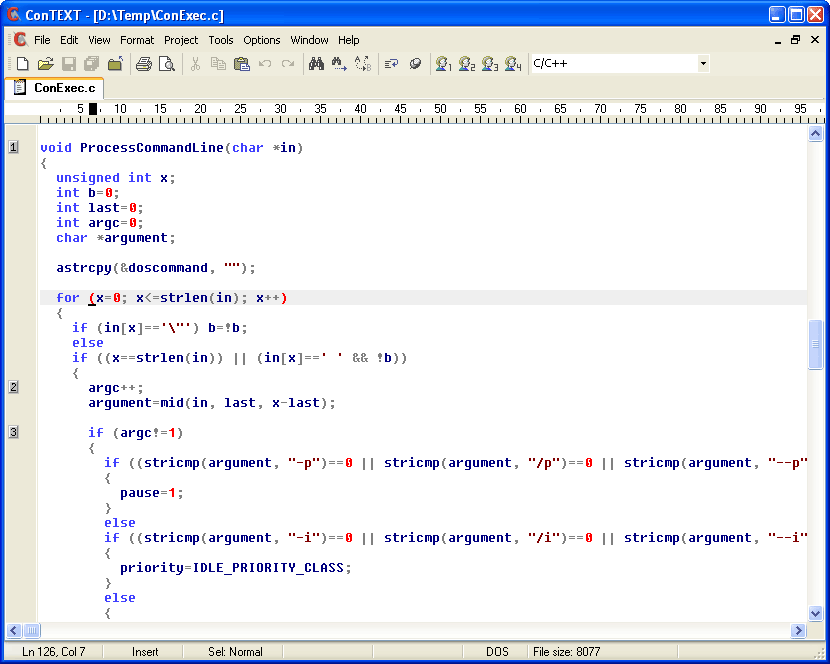Expand the C/C++ highlighter dropdown
The height and width of the screenshot is (664, 830).
point(703,64)
